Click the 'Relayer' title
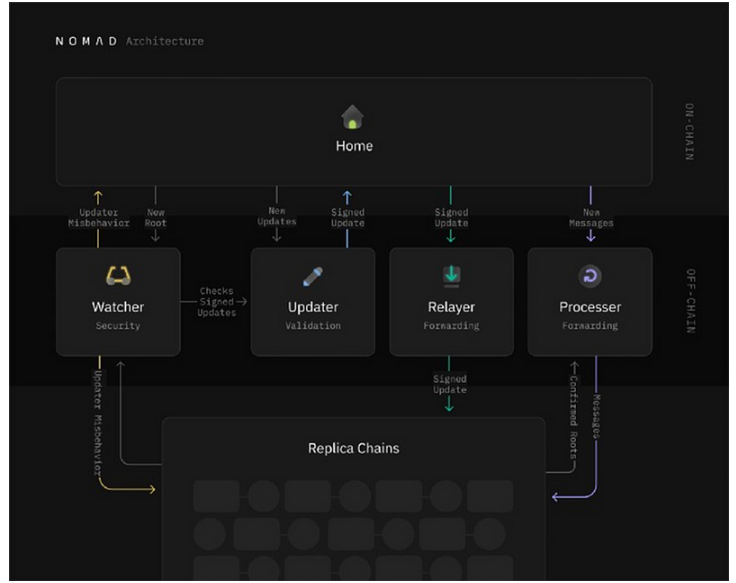736x583 pixels. [x=452, y=307]
